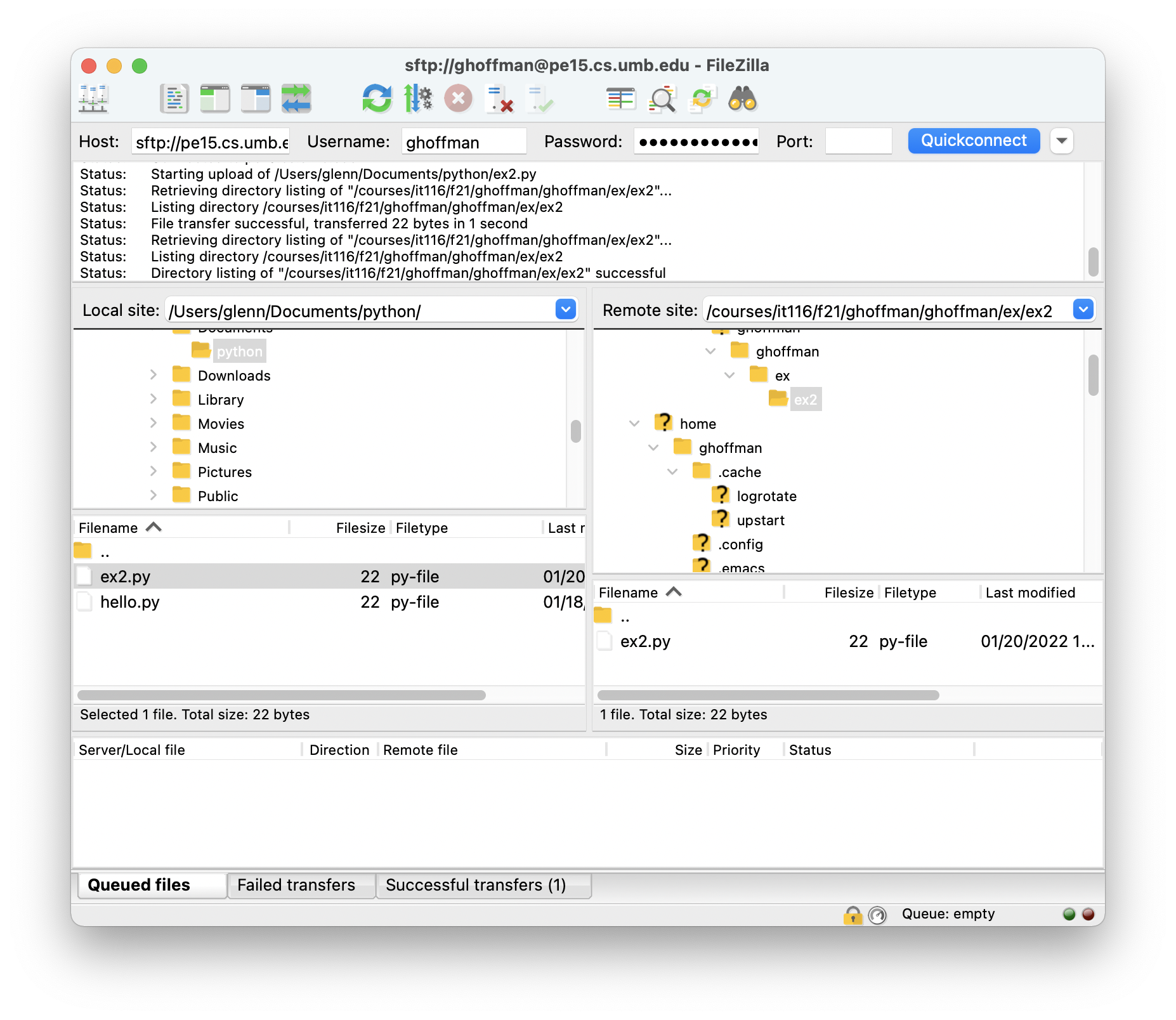Image resolution: width=1176 pixels, height=1020 pixels.
Task: Click the local file list horizontal scrollbar
Action: point(282,695)
